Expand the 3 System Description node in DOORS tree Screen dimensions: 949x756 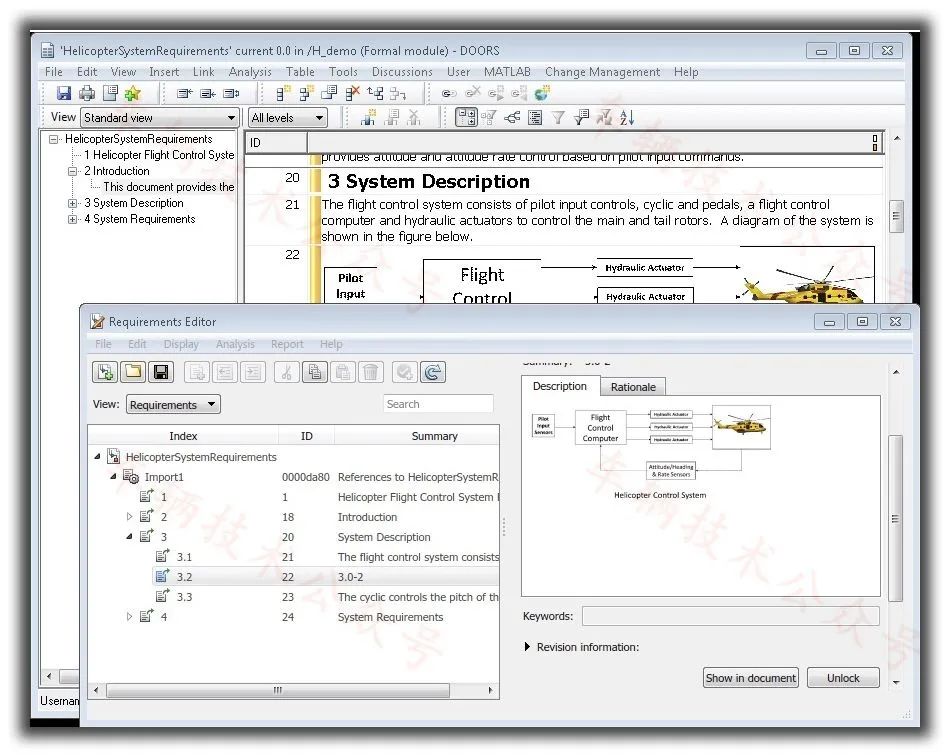[x=73, y=203]
